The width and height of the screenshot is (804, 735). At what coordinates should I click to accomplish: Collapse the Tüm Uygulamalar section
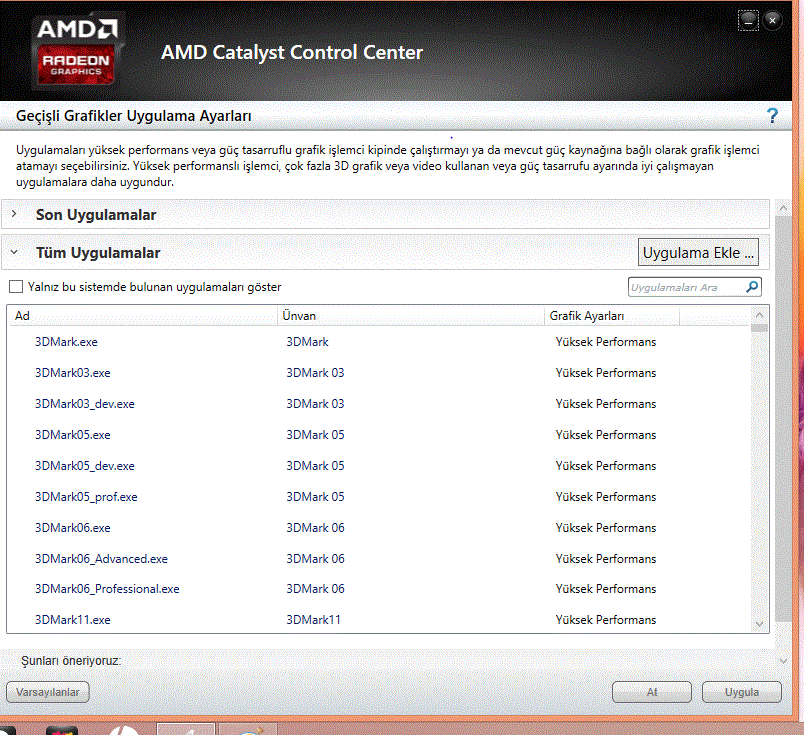14,252
